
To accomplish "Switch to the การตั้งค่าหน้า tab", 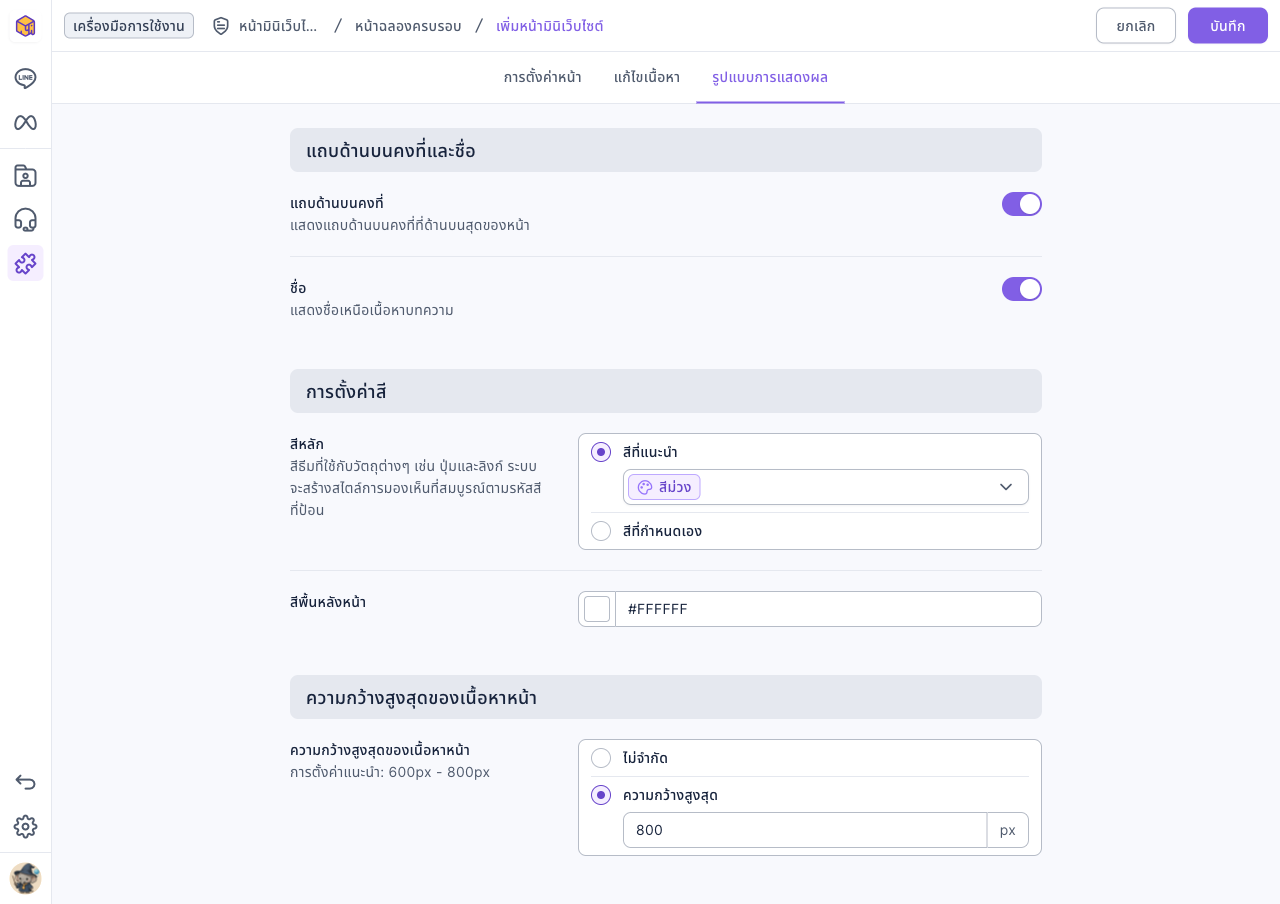I will [542, 77].
